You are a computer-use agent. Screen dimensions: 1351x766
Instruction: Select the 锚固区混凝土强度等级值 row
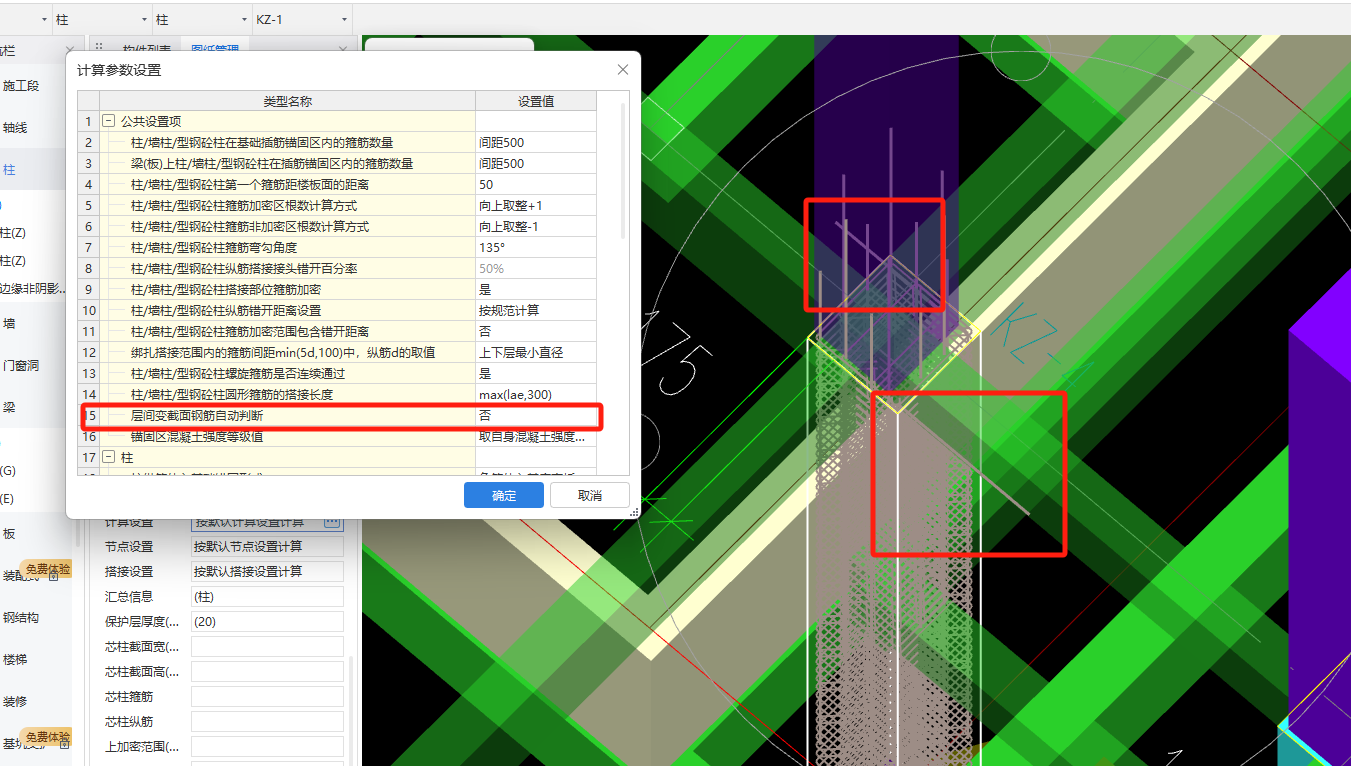coord(287,437)
